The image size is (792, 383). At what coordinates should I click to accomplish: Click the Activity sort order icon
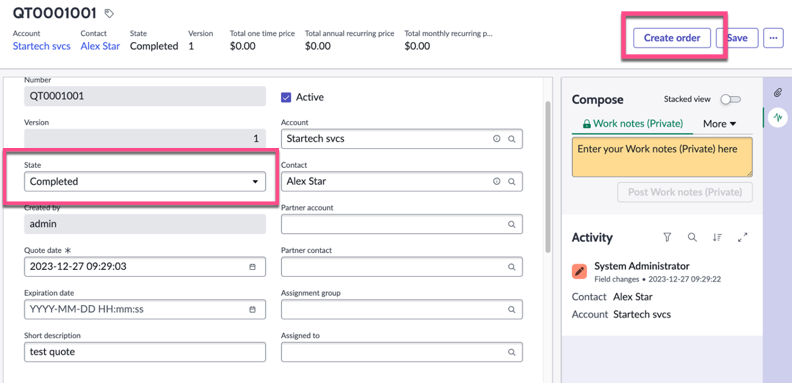coord(717,237)
